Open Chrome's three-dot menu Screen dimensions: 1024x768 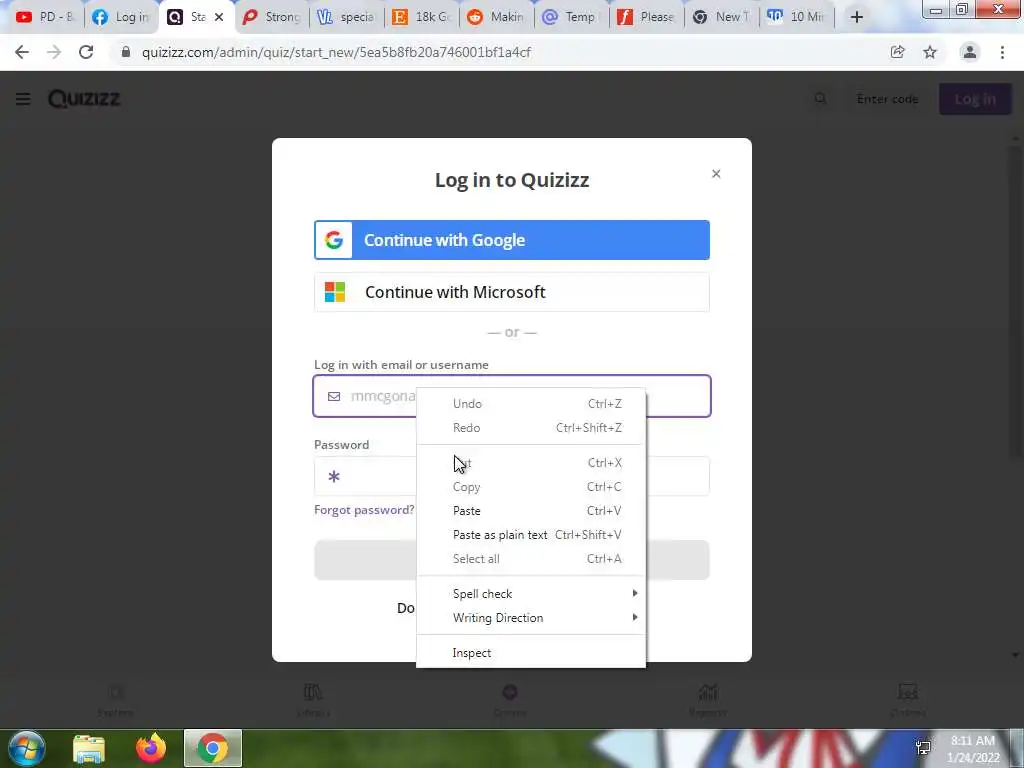1002,52
